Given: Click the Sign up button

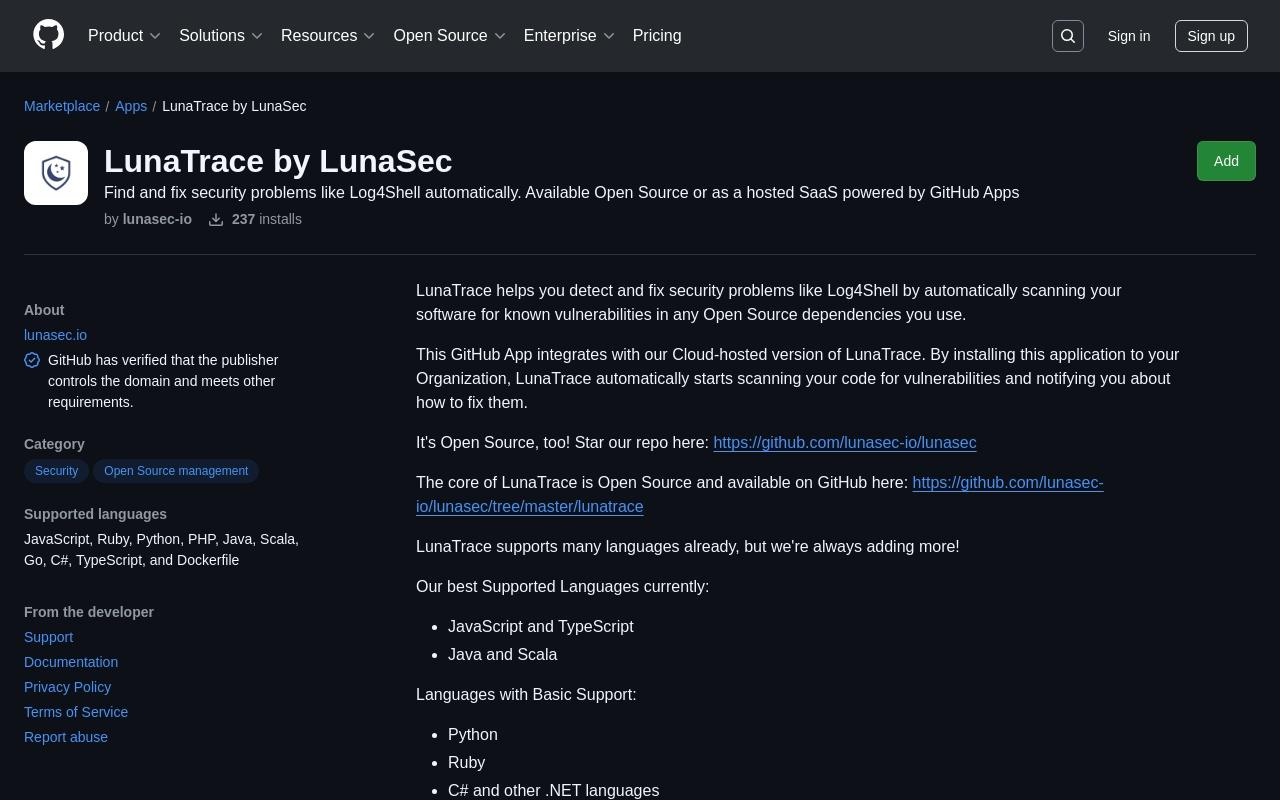Looking at the screenshot, I should (x=1211, y=36).
